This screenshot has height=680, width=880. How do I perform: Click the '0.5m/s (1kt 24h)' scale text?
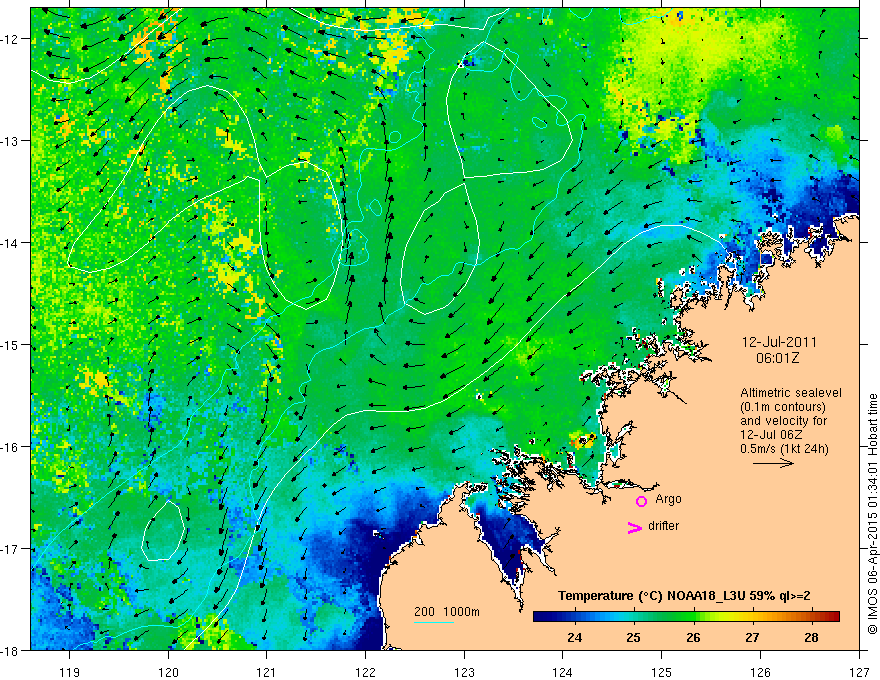click(784, 449)
